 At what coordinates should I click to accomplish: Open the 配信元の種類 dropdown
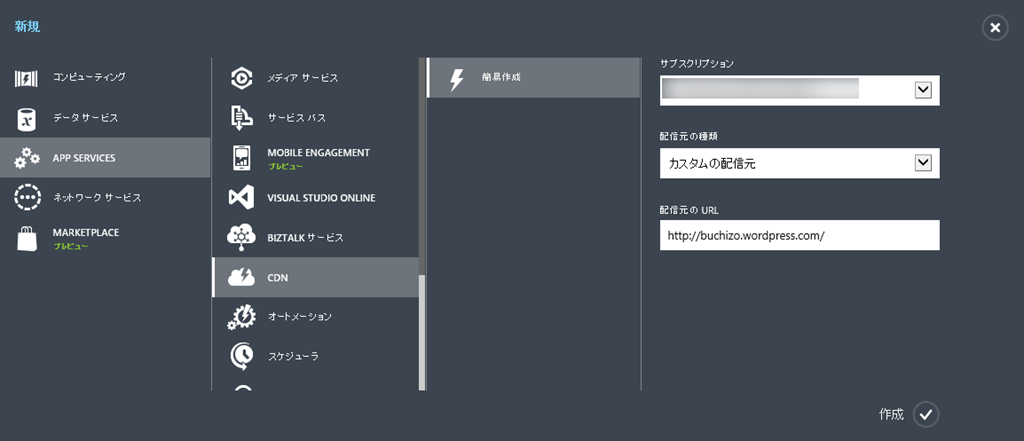923,163
